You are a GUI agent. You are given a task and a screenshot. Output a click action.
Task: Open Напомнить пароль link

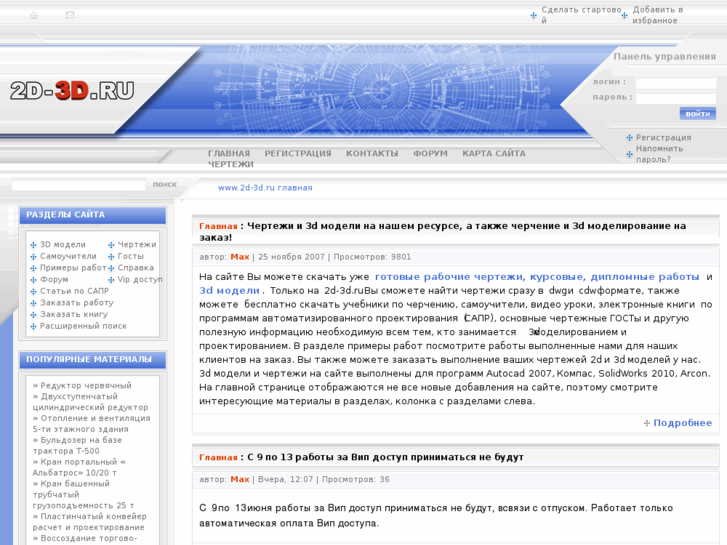click(x=659, y=154)
